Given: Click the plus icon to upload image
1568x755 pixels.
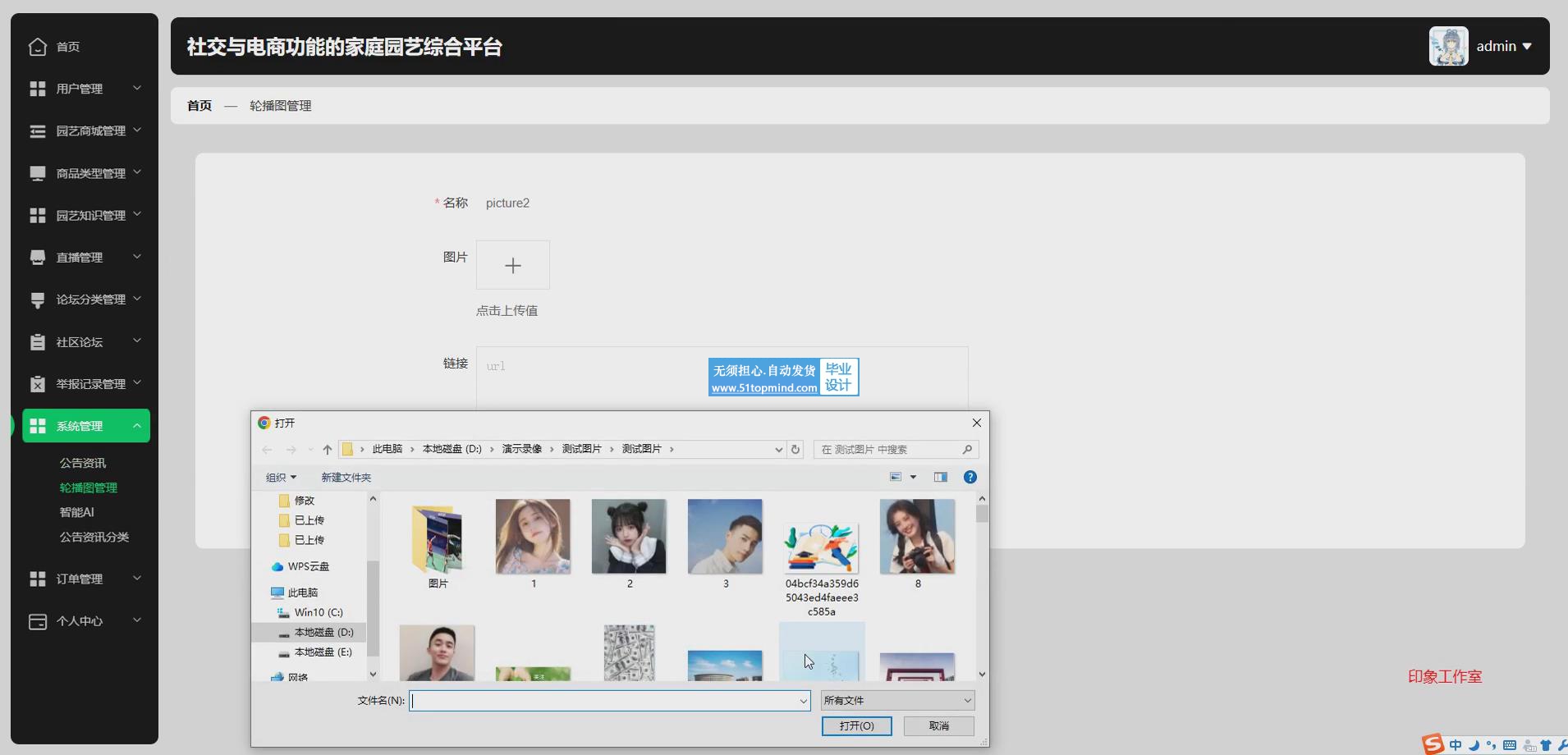Looking at the screenshot, I should 512,265.
